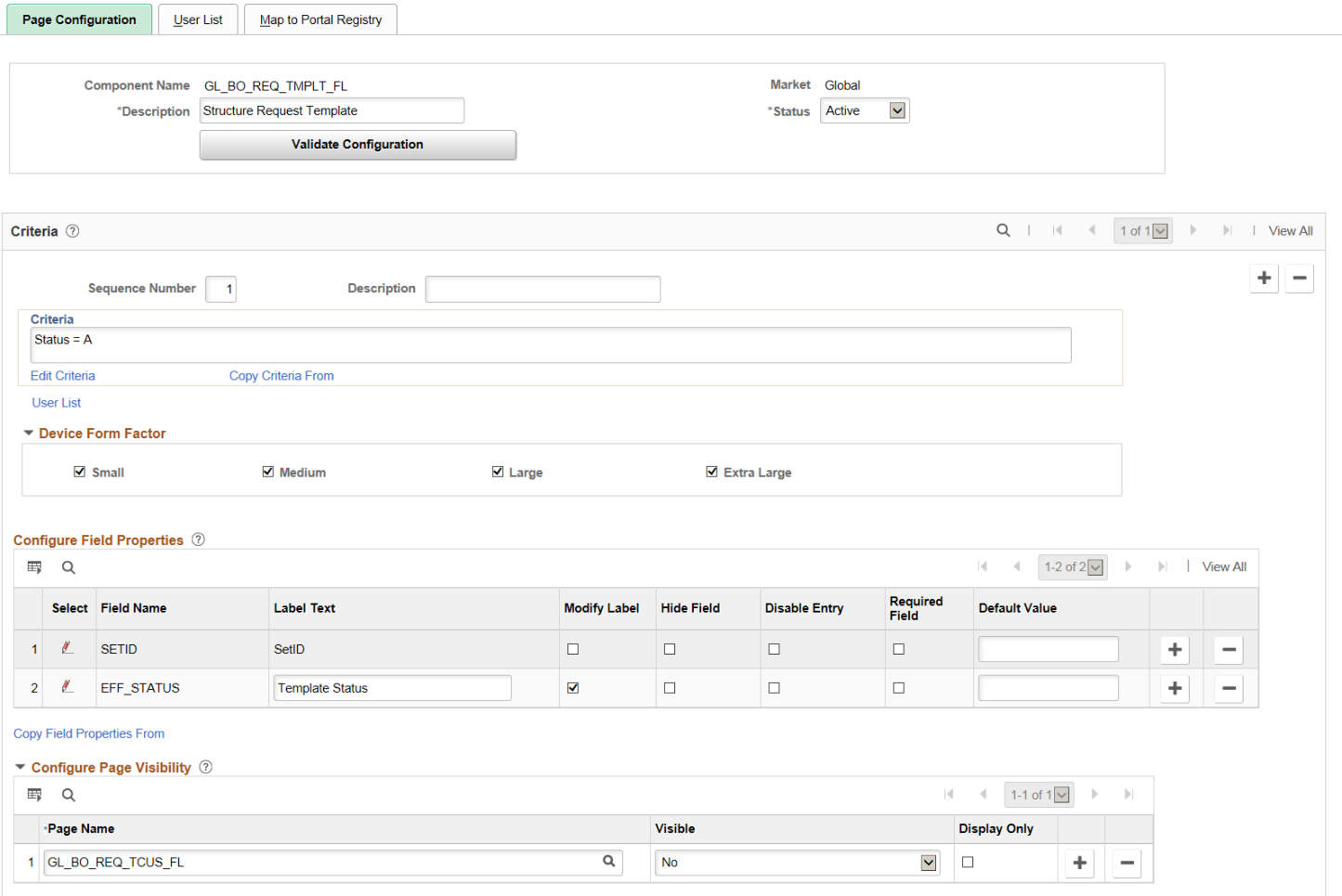This screenshot has width=1342, height=896.
Task: Add a new row after SETID using plus icon
Action: (x=1174, y=650)
